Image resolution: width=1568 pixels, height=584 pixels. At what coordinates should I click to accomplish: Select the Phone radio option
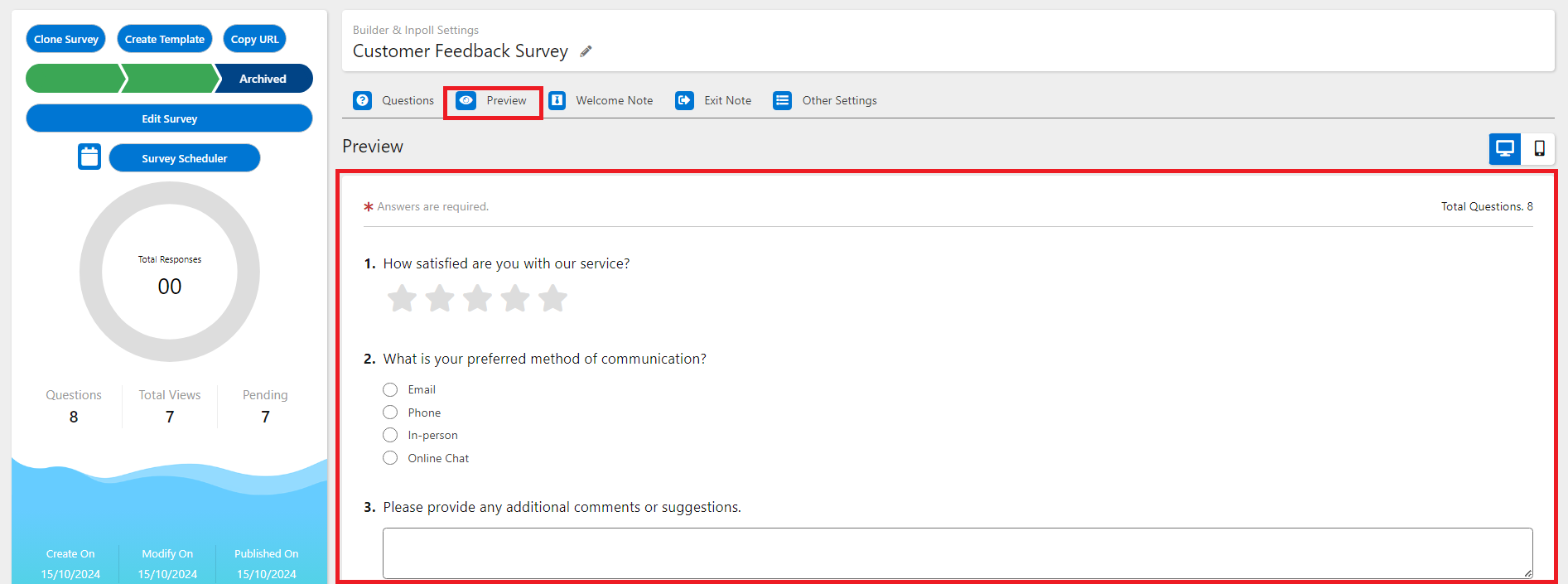coord(390,413)
